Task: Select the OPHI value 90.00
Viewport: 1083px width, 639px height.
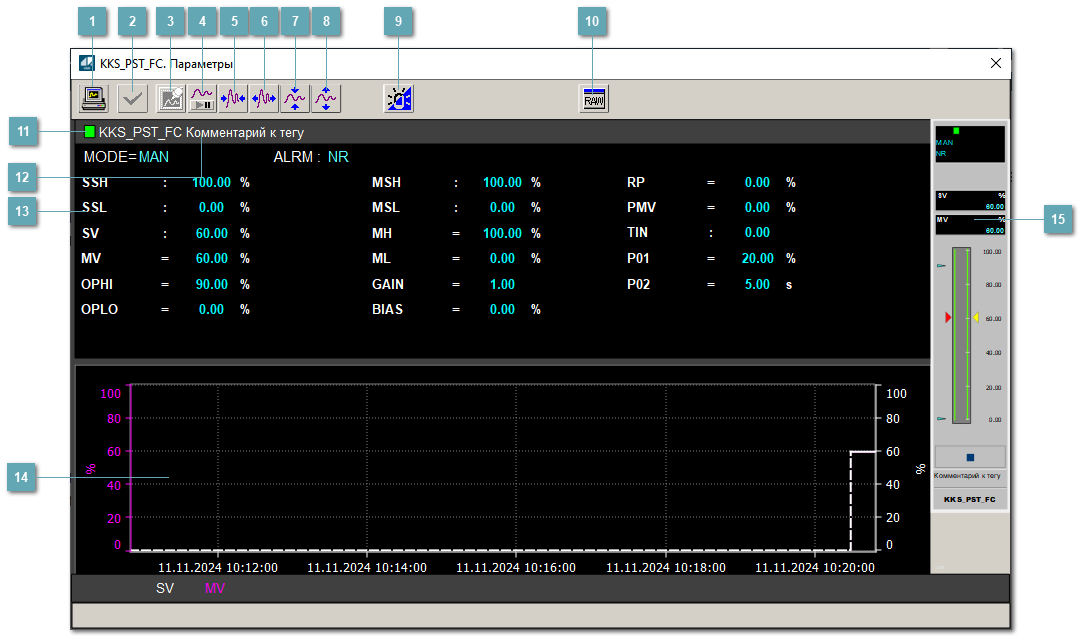Action: point(212,284)
